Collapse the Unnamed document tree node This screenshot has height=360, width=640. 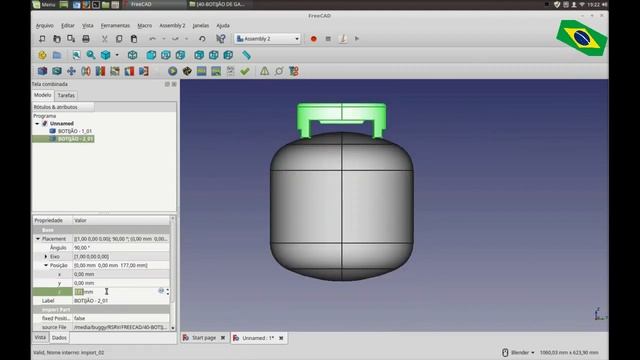37,123
